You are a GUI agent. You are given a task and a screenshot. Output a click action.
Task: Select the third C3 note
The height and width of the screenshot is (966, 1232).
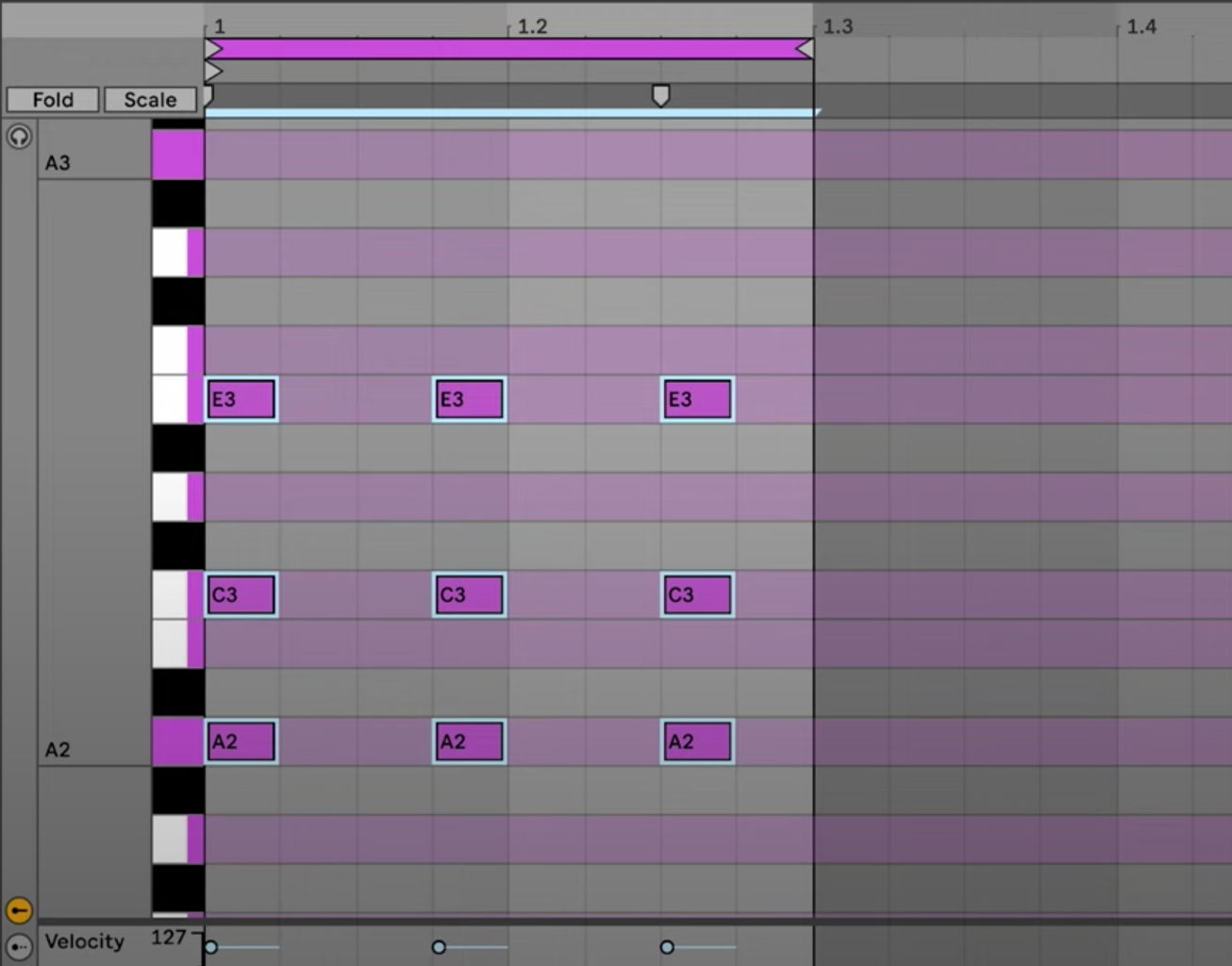point(698,595)
